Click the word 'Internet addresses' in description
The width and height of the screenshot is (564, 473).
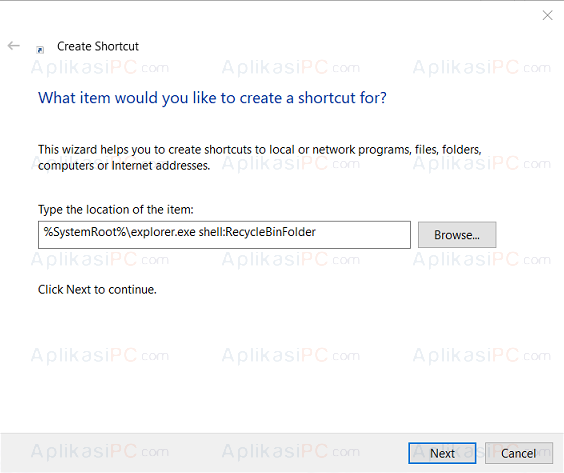[x=160, y=166]
